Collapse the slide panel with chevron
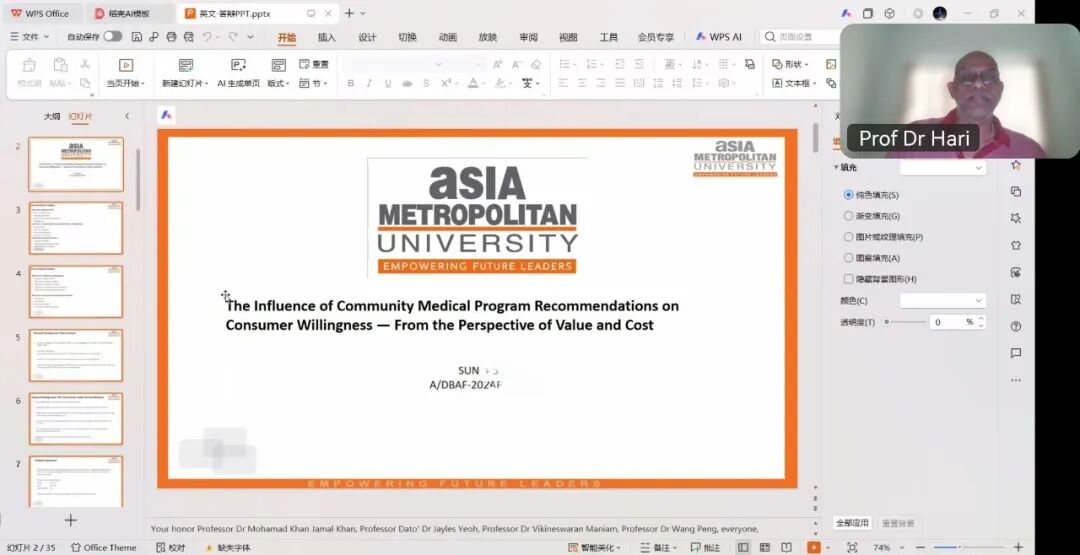Viewport: 1080px width, 555px height. (127, 116)
